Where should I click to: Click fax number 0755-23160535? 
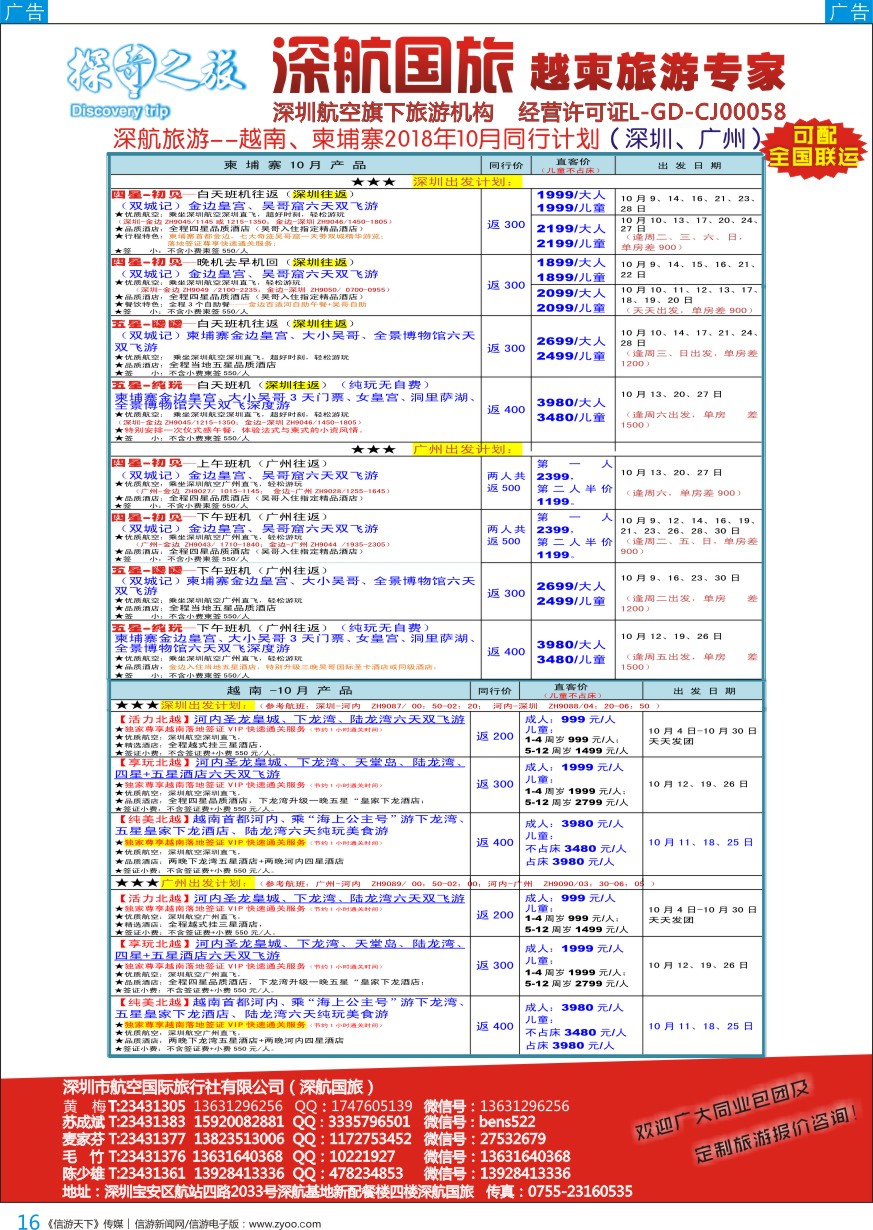point(580,1191)
